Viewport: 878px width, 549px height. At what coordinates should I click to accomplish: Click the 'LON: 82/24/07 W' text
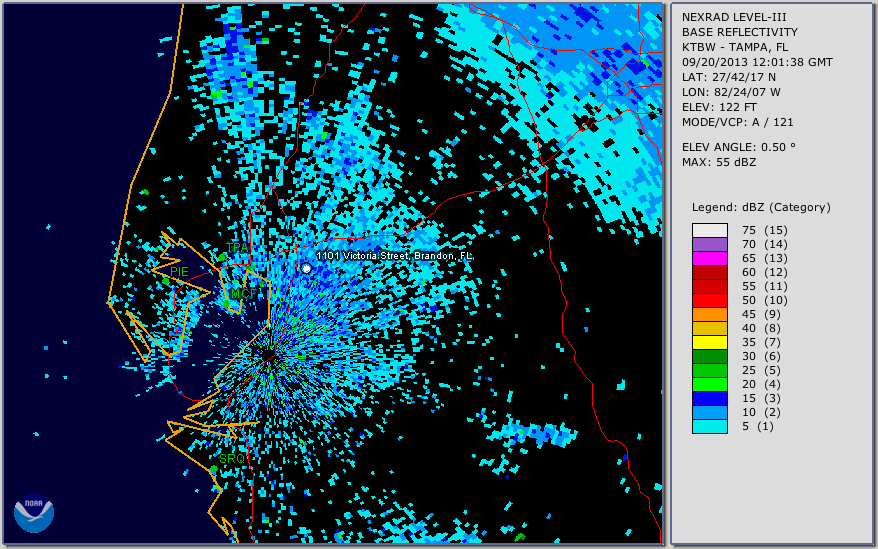[x=731, y=92]
